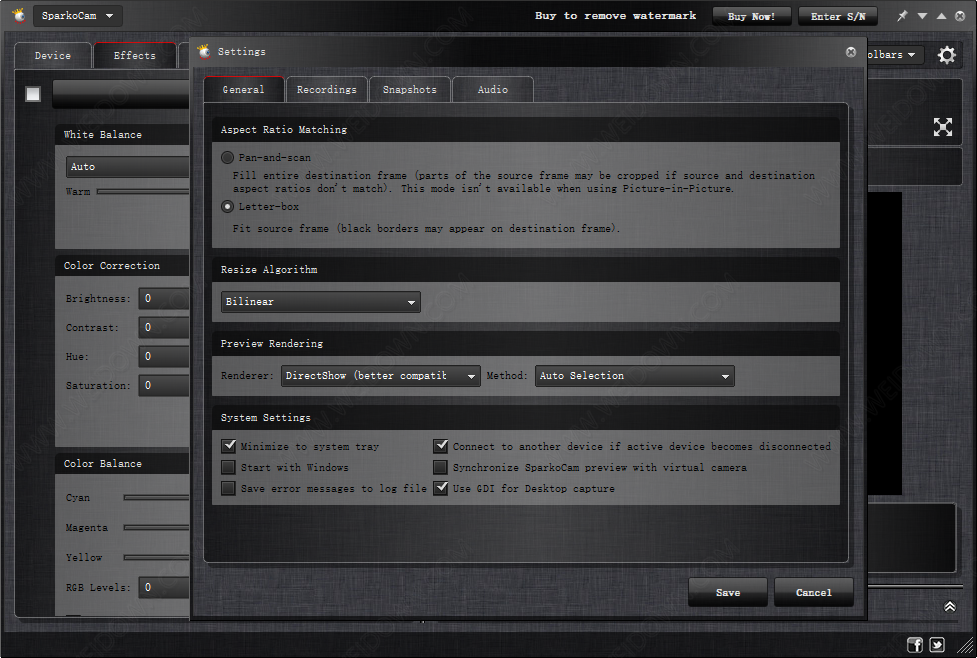977x658 pixels.
Task: Open the Renderer DirectShow dropdown
Action: (381, 376)
